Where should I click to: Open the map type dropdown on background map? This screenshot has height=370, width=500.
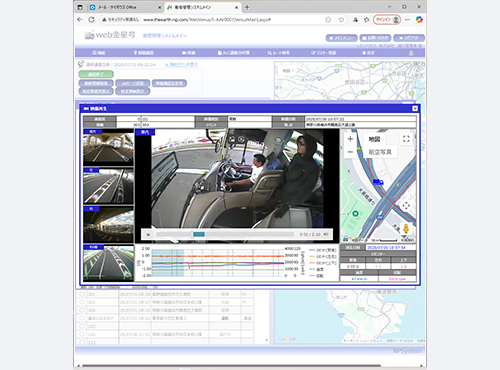pos(288,71)
